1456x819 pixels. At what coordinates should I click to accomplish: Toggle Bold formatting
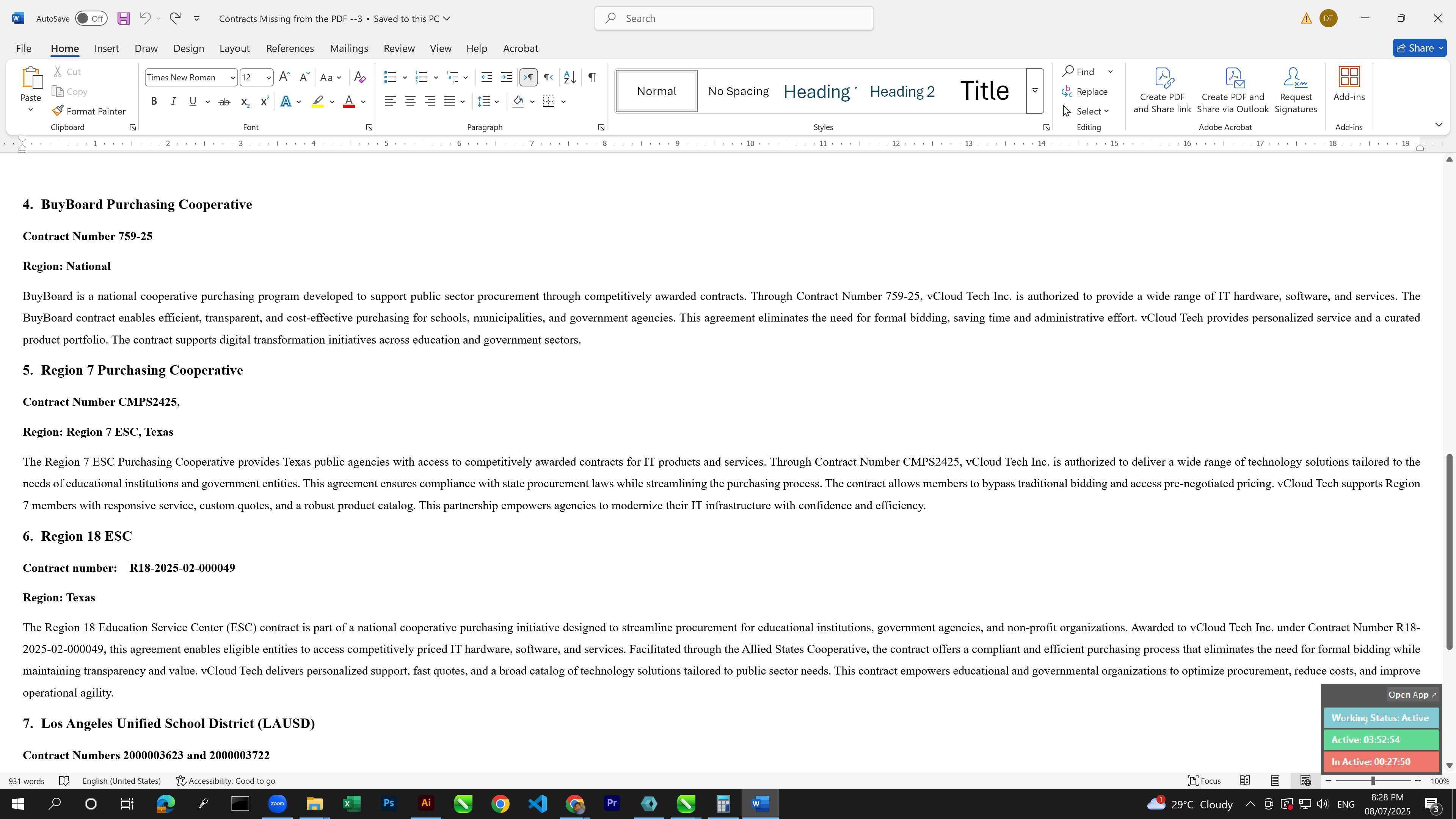pos(154,102)
